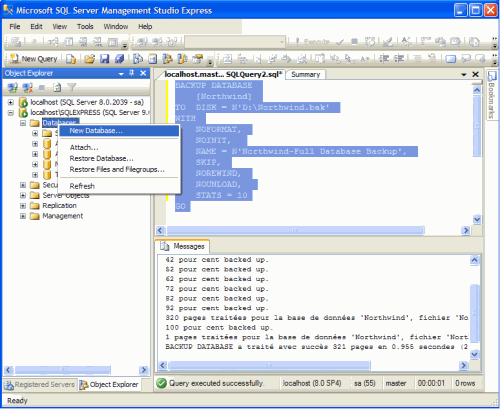Open Properties Window toolbar icon
The image size is (500, 409).
(198, 59)
